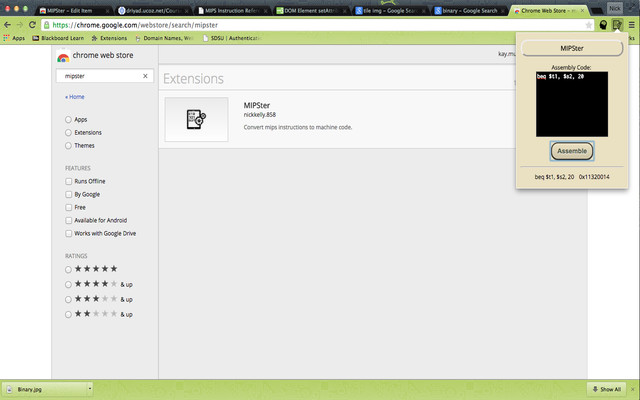Click the 0x11320014 output value
Viewport: 640px width, 400px height.
click(594, 177)
